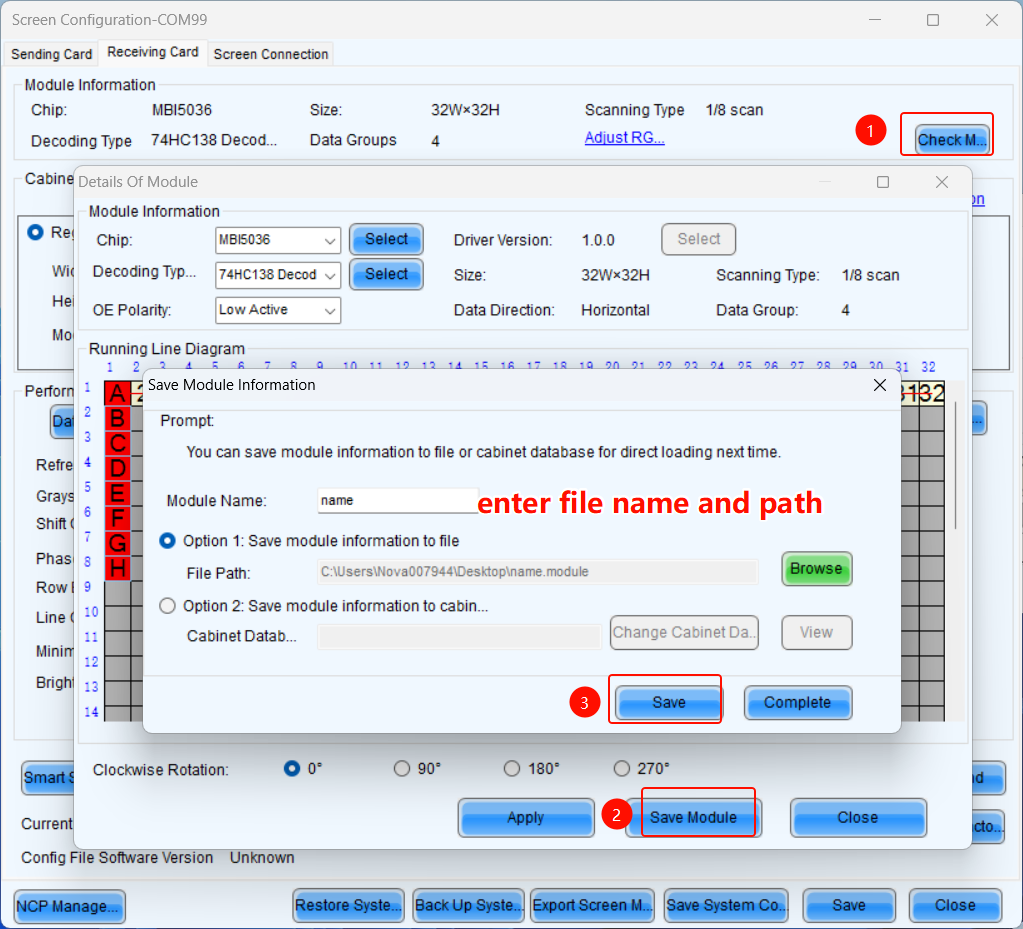Set clockwise rotation to 180°
Image resolution: width=1023 pixels, height=929 pixels.
click(512, 769)
